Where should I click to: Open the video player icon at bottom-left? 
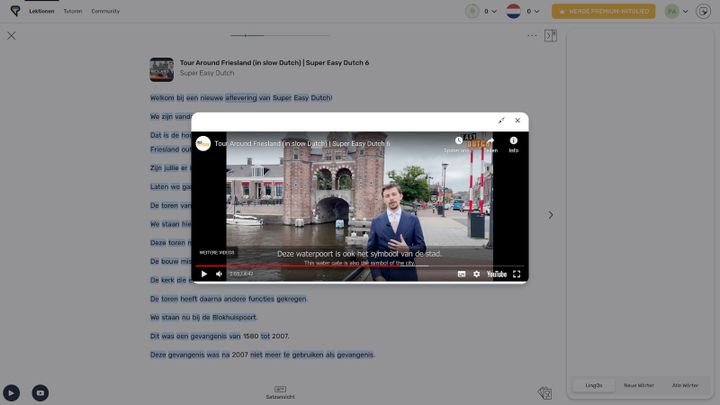[x=40, y=393]
